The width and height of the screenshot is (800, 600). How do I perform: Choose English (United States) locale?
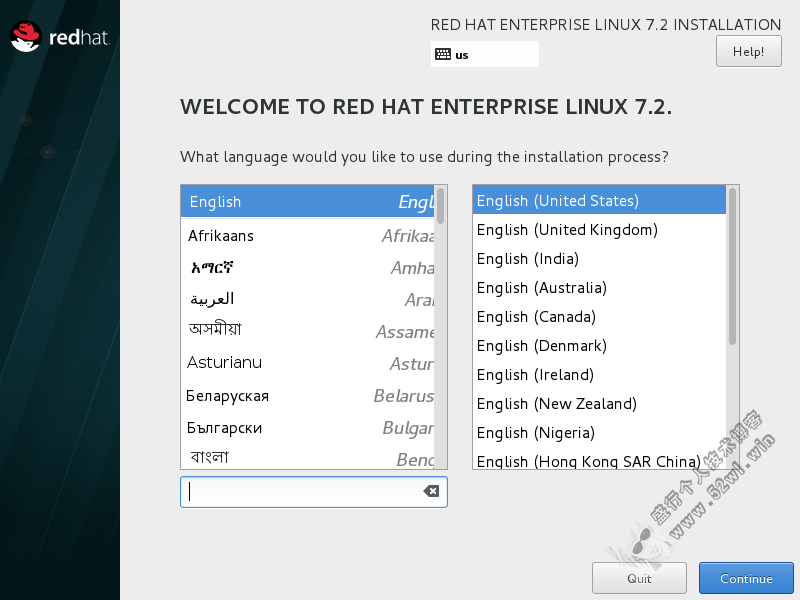tap(599, 201)
